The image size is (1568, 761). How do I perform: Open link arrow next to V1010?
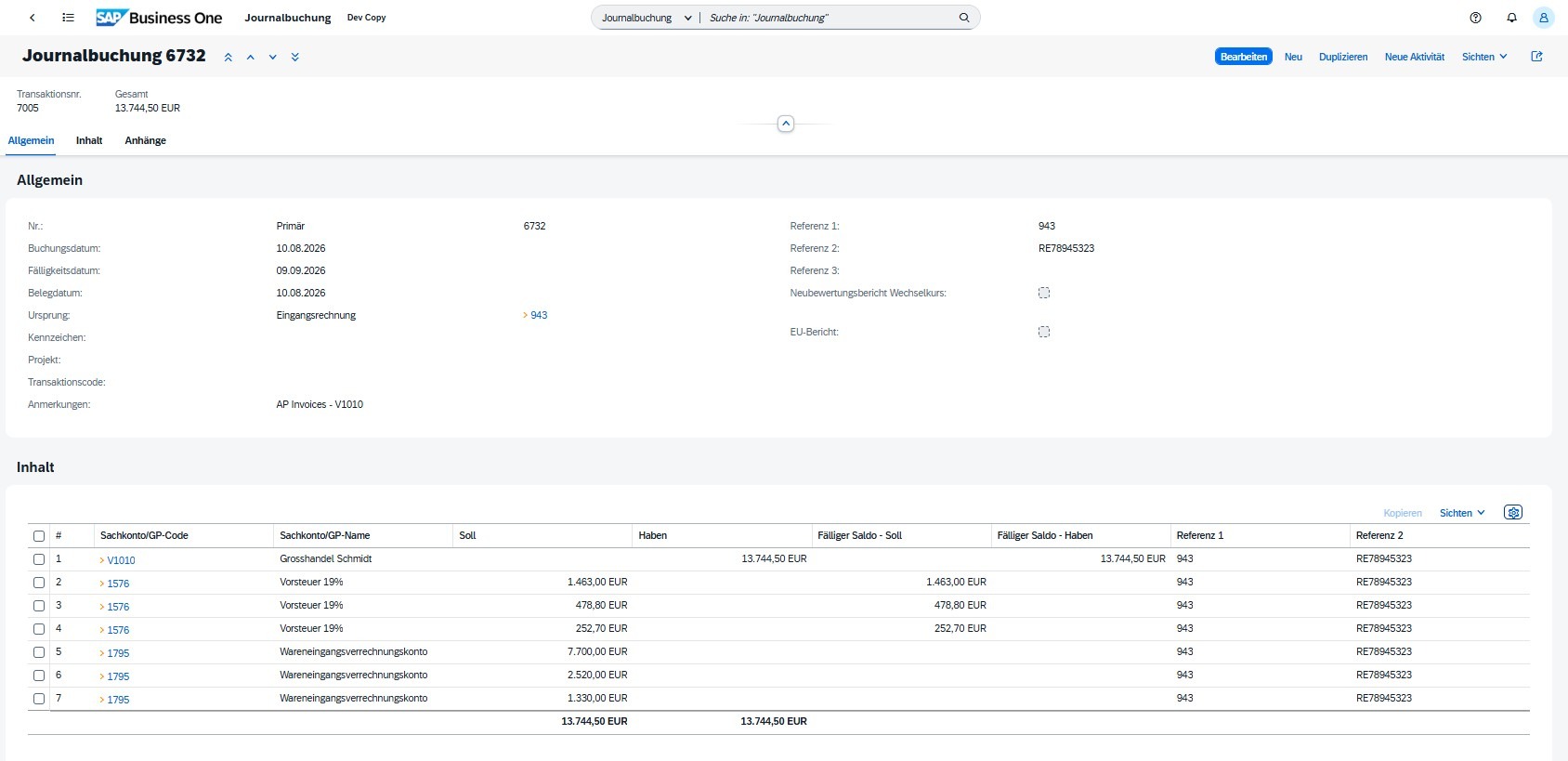click(x=102, y=561)
